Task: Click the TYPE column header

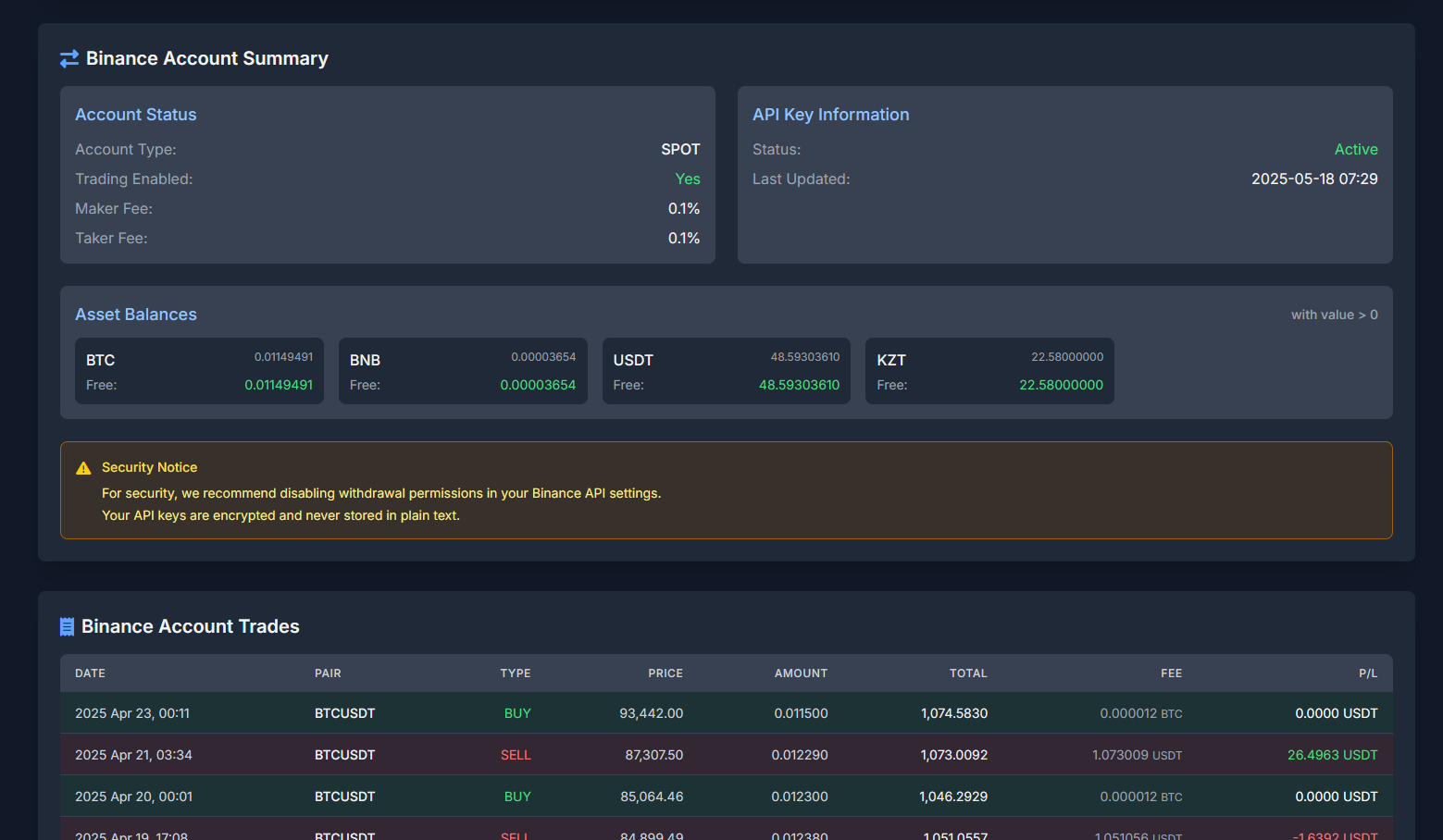Action: (516, 673)
